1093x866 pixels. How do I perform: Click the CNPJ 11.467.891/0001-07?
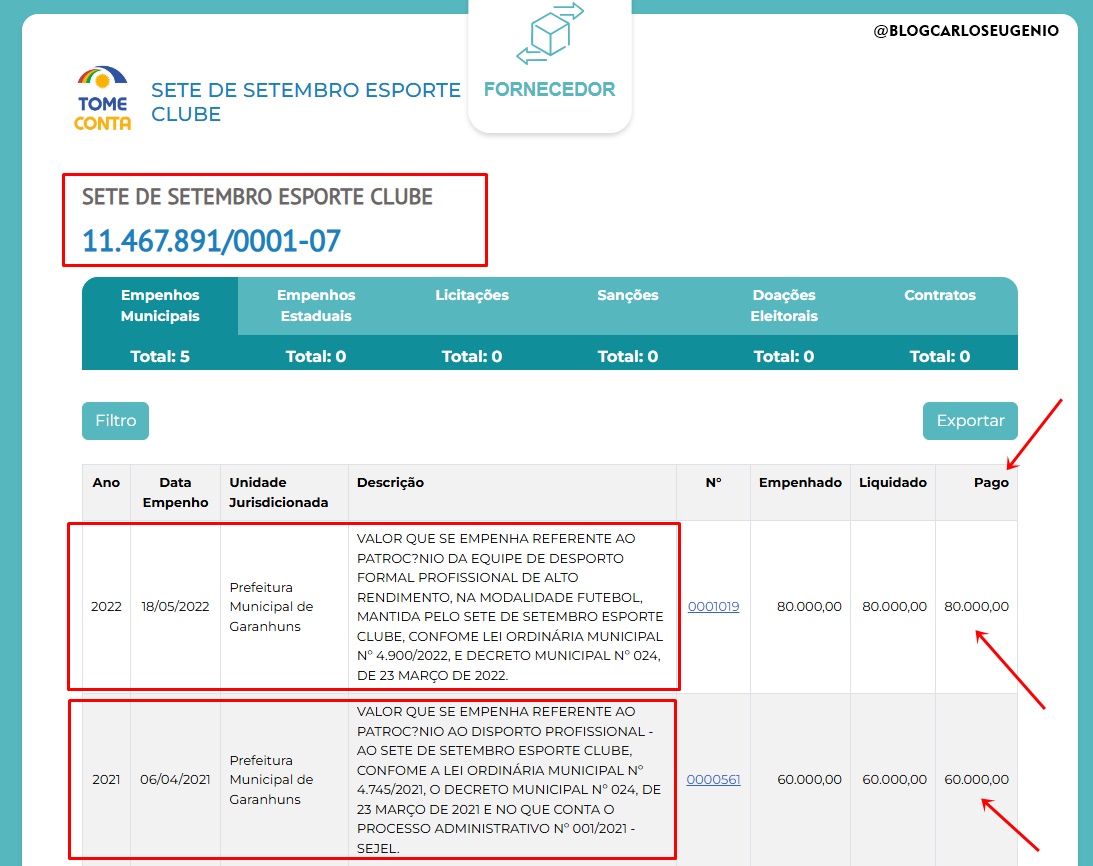tap(211, 241)
